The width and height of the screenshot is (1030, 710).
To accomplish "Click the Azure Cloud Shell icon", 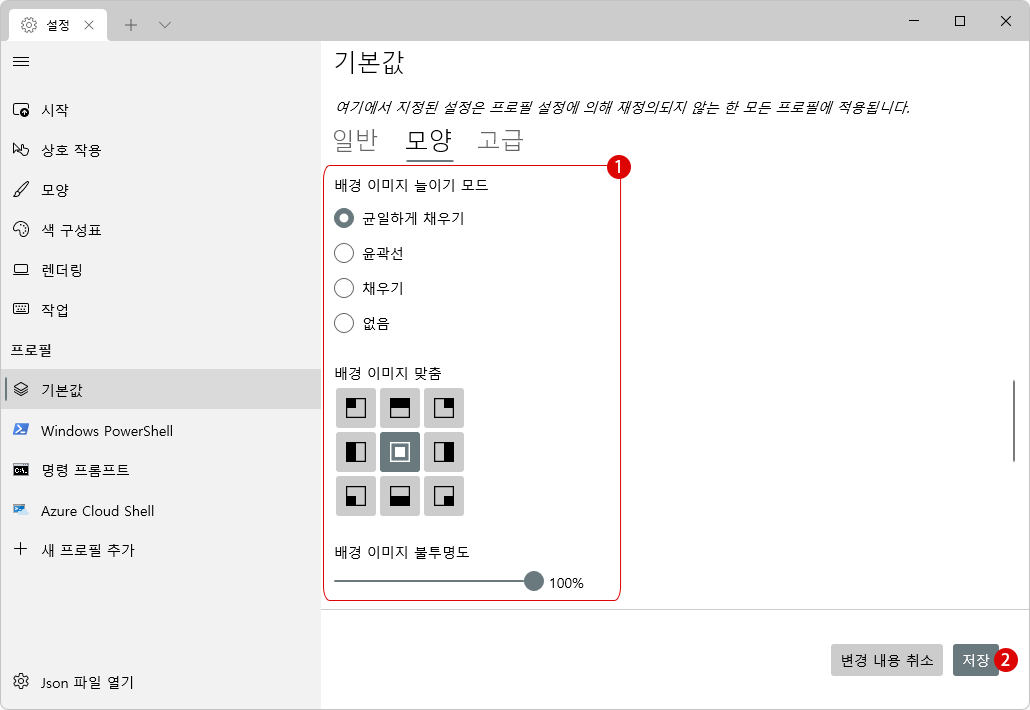I will click(x=21, y=510).
